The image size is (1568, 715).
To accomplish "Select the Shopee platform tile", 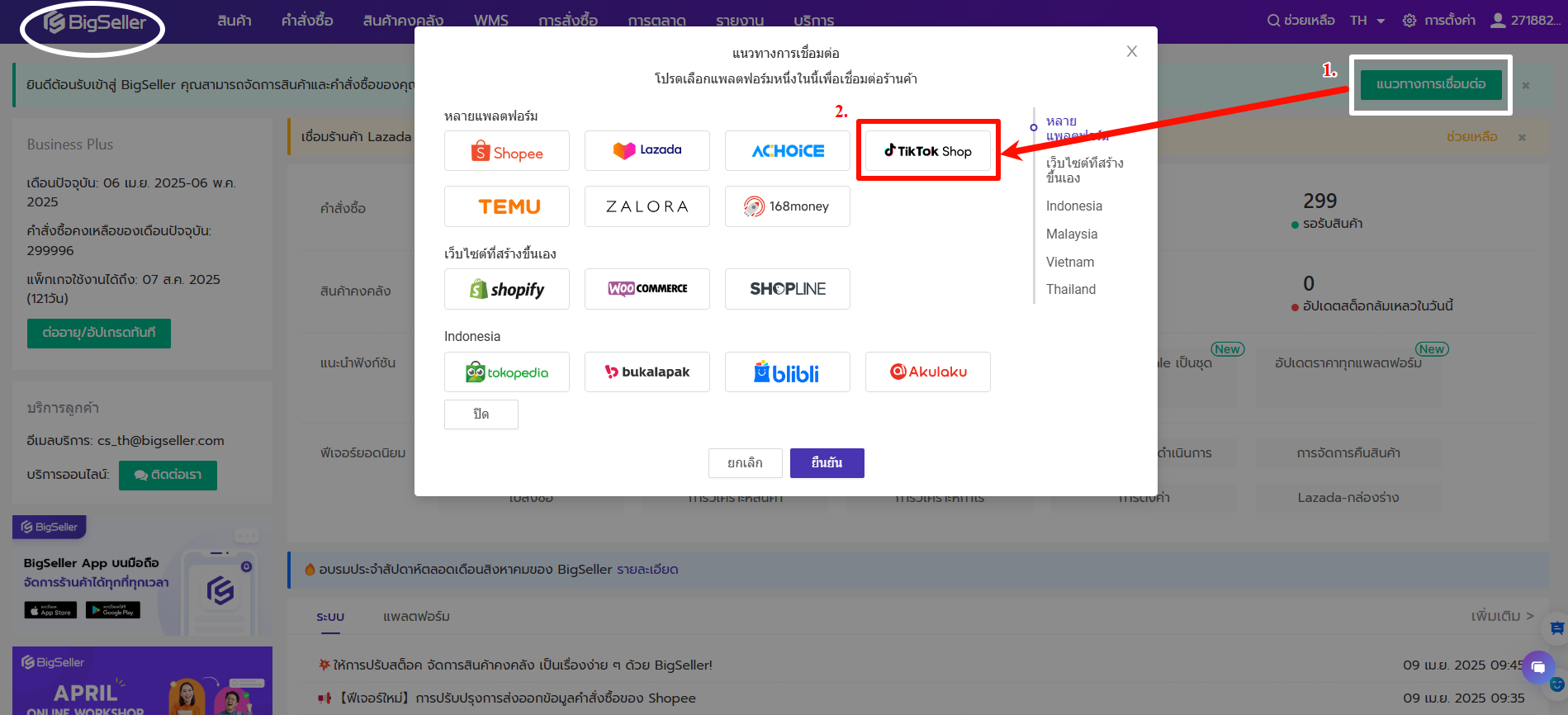I will (x=507, y=151).
